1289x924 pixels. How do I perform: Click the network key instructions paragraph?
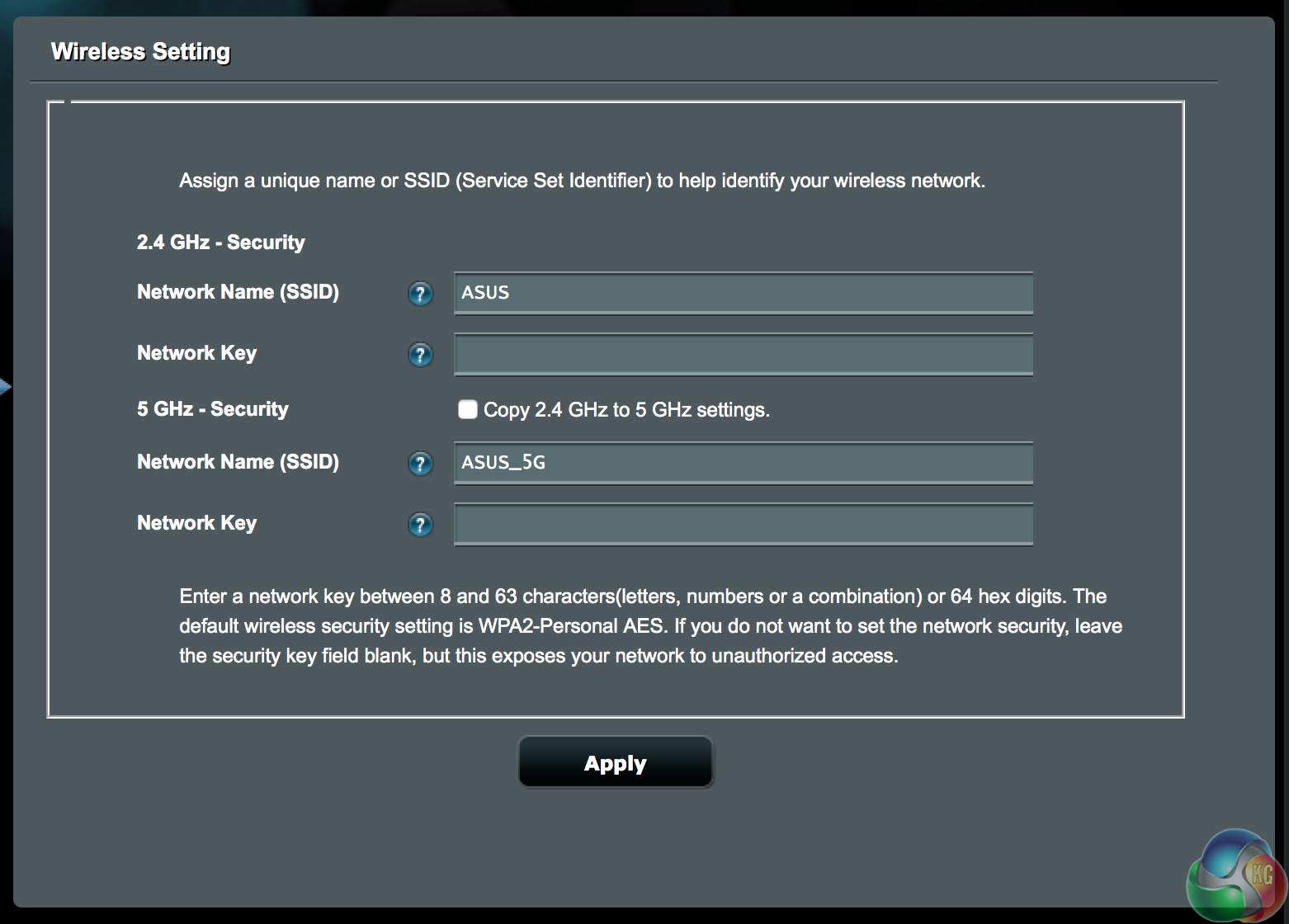[x=650, y=626]
